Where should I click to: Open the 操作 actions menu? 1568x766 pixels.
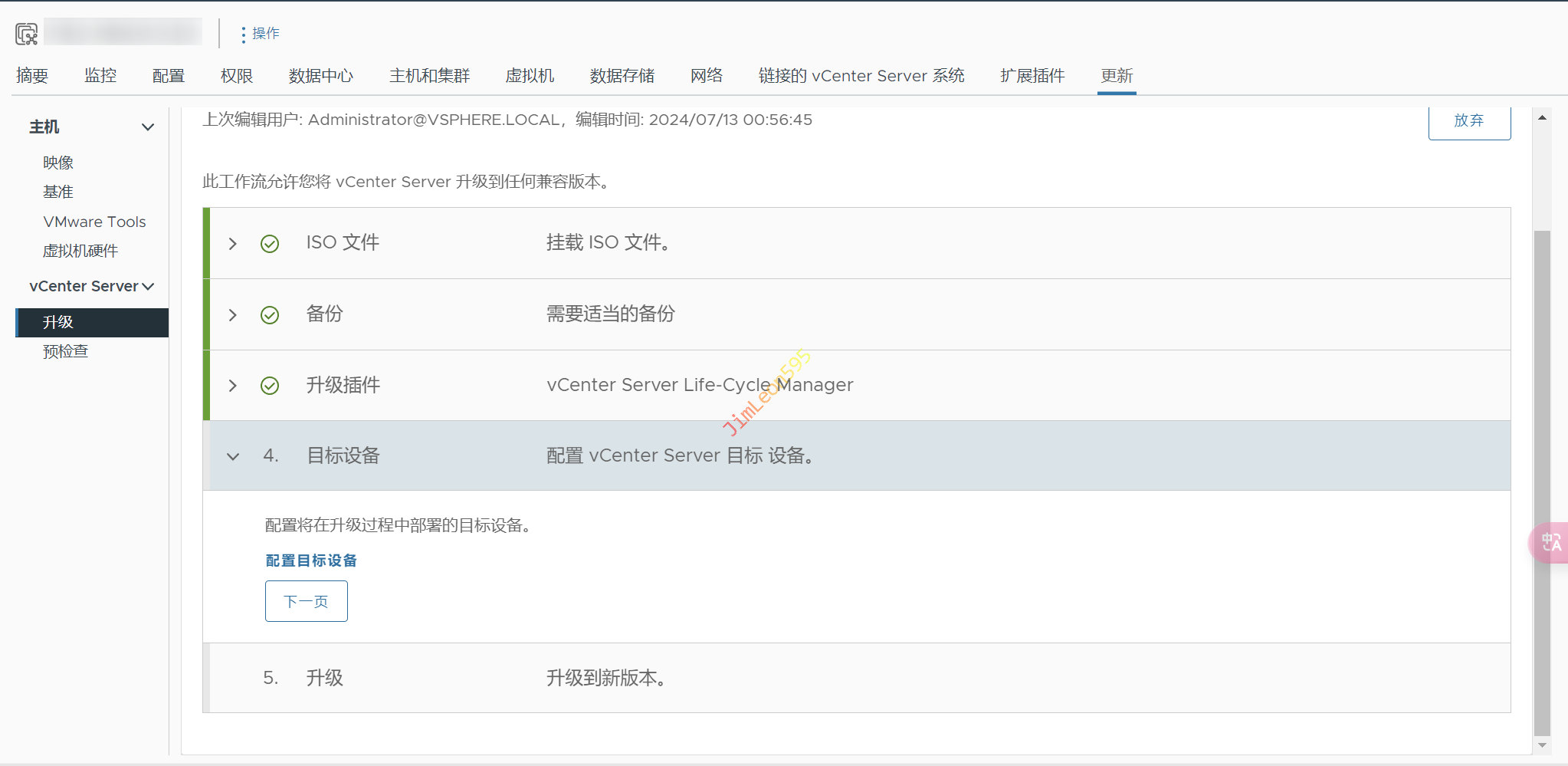[x=259, y=34]
